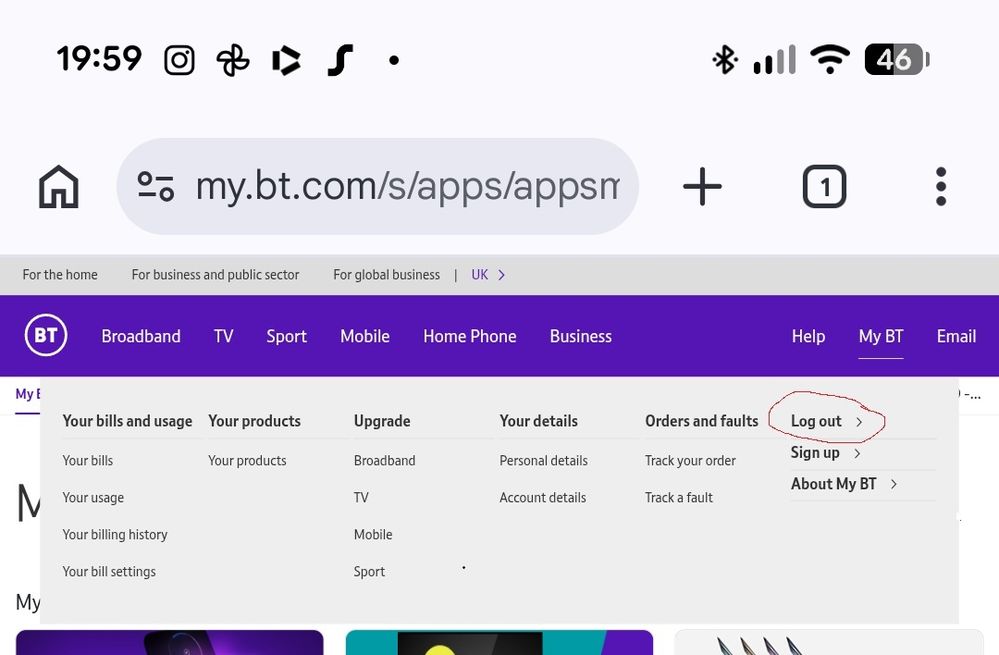Tap the browser home icon
This screenshot has height=655, width=999.
pos(59,187)
